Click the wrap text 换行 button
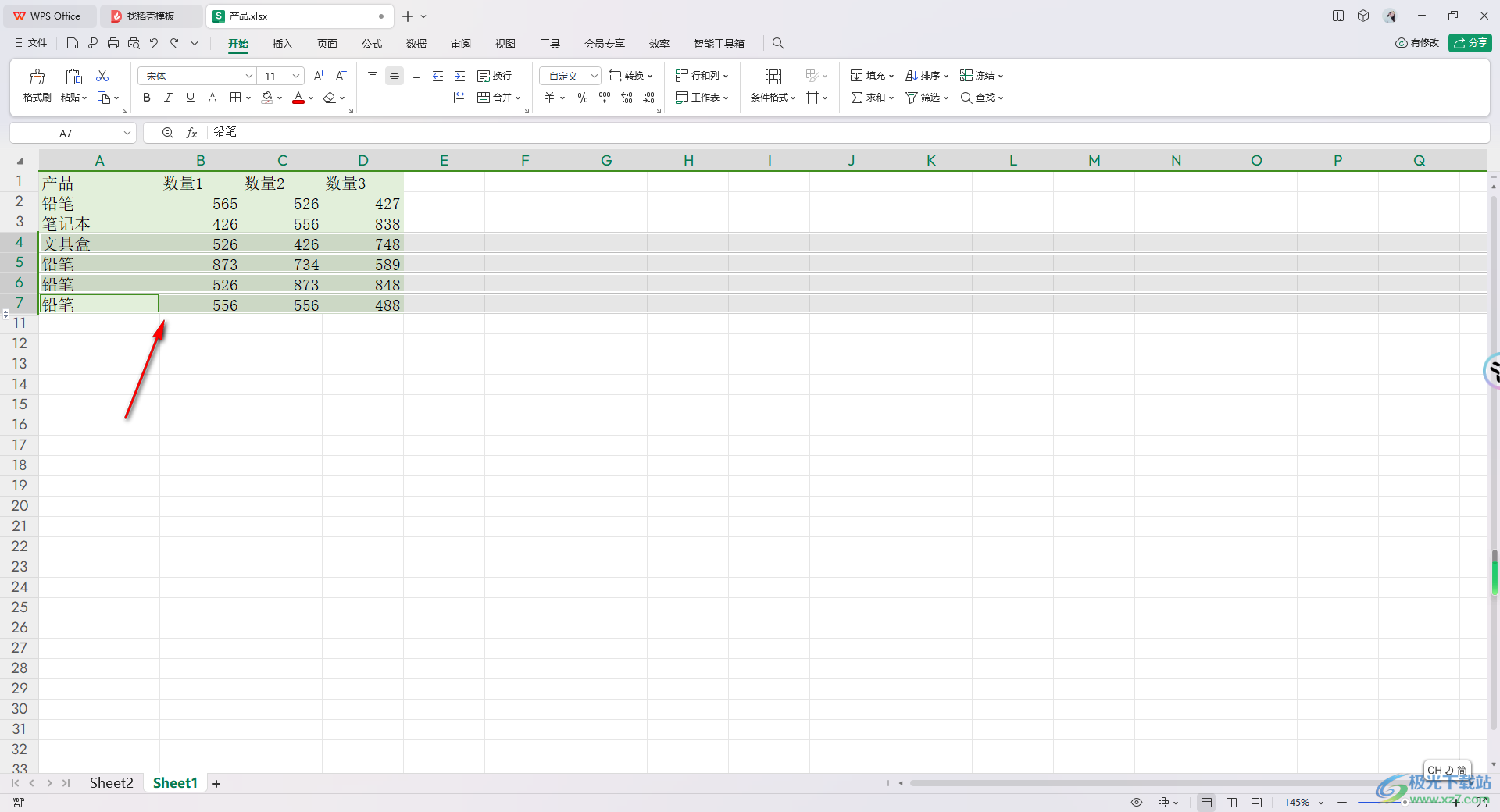The image size is (1500, 812). pyautogui.click(x=495, y=76)
